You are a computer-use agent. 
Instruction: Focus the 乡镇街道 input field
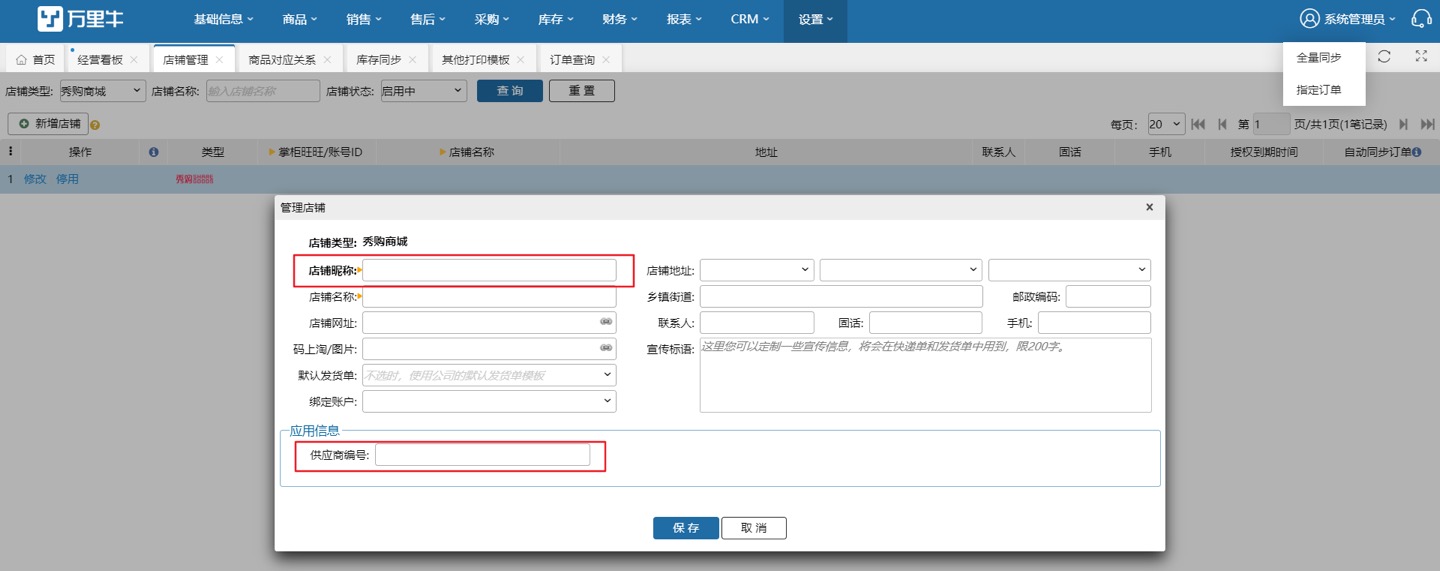(841, 297)
